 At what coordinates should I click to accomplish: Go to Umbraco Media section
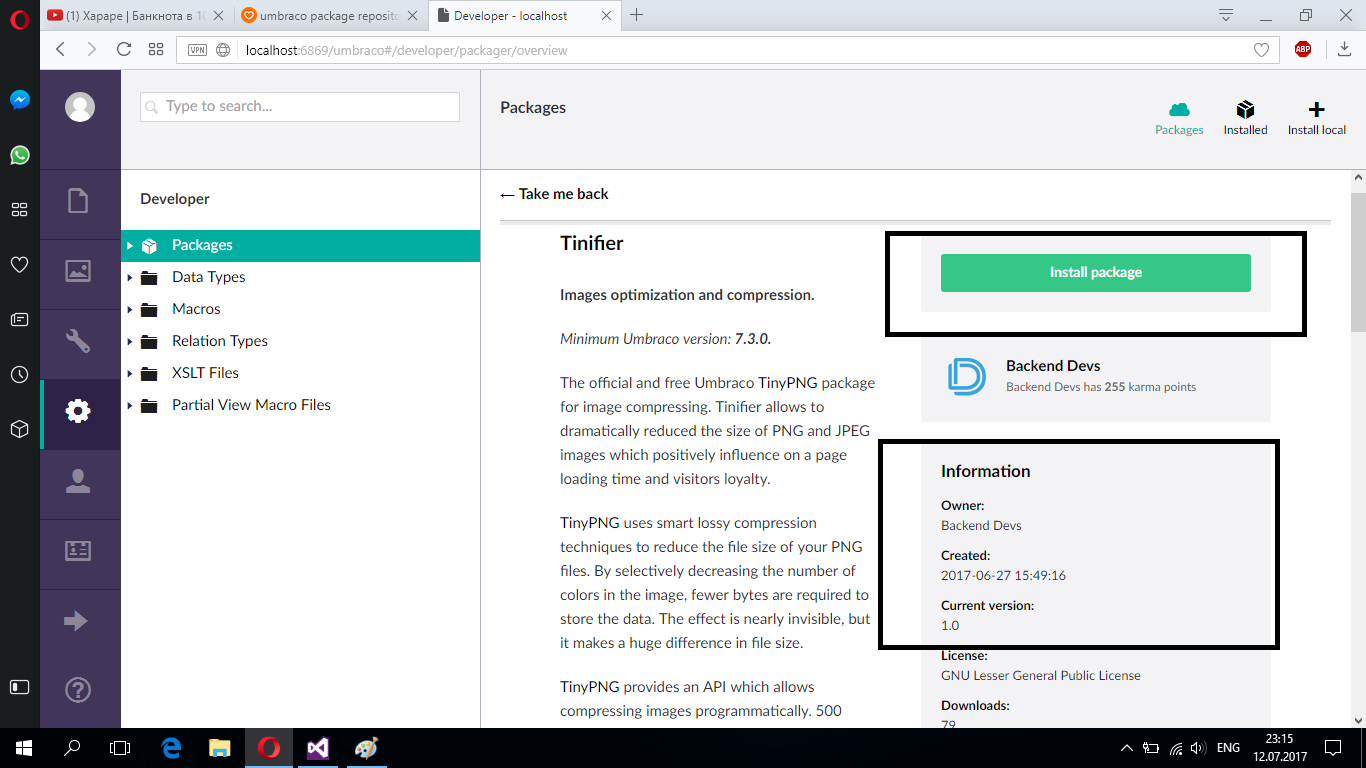click(x=78, y=270)
